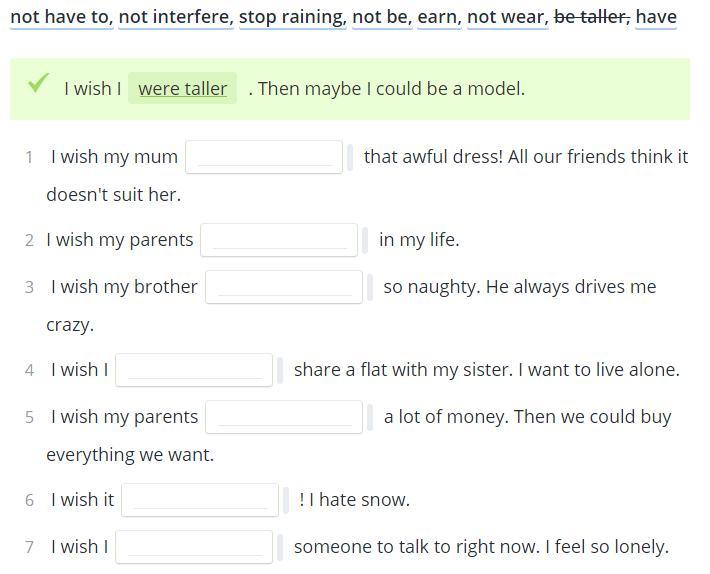Click the crossed-out 'be taller' option
This screenshot has width=710, height=574.
pyautogui.click(x=592, y=18)
